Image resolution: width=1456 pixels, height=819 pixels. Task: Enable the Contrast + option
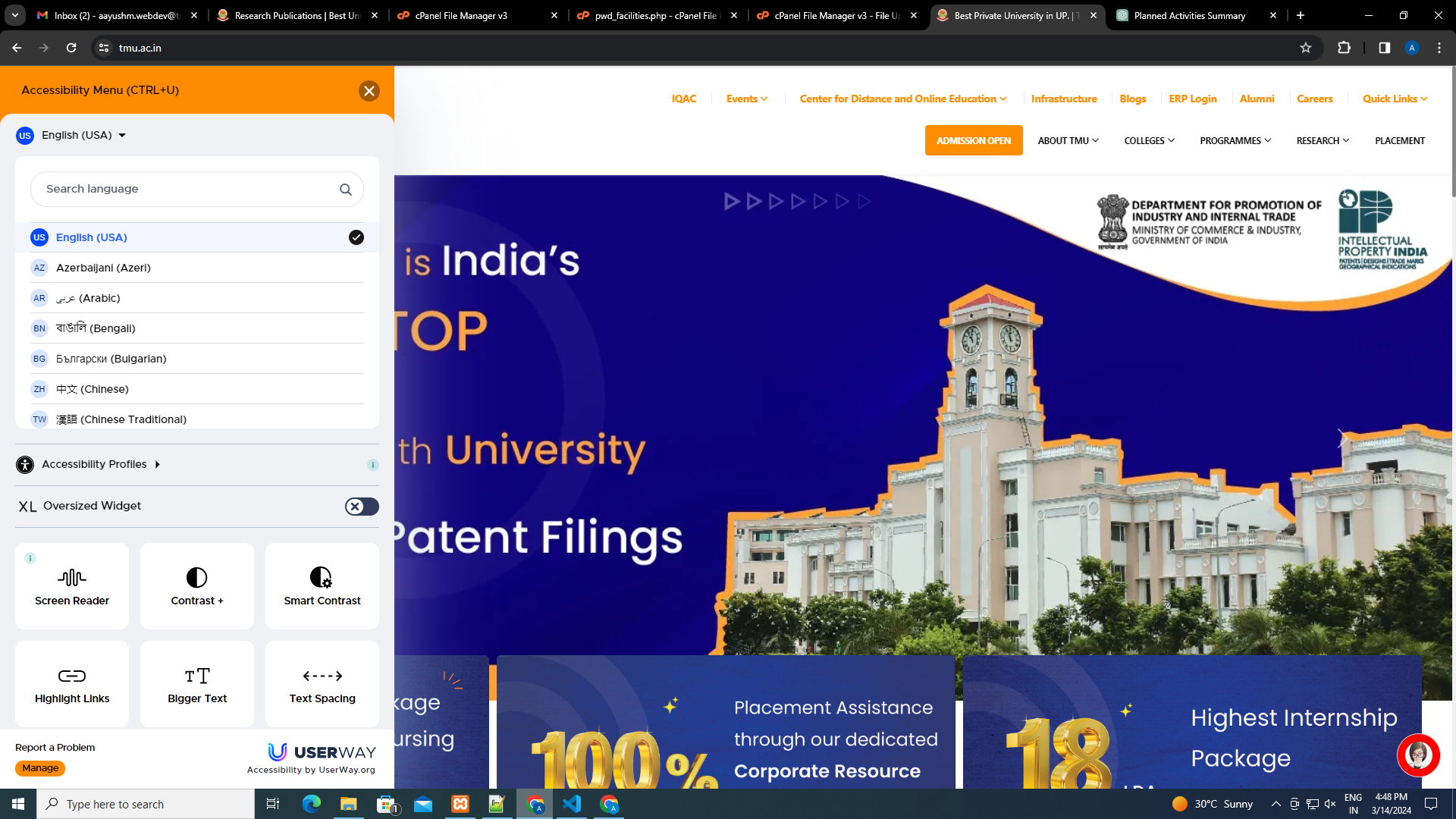click(x=197, y=585)
